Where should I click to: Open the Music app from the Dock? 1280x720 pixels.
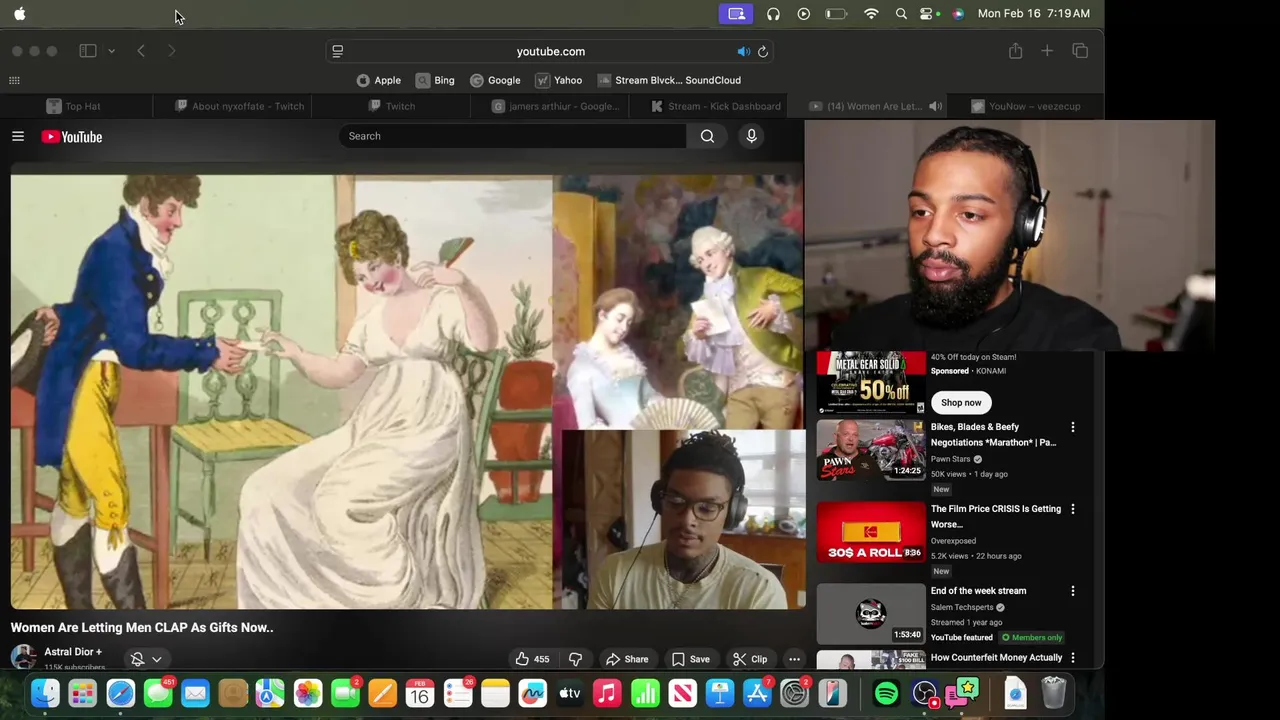tap(607, 693)
